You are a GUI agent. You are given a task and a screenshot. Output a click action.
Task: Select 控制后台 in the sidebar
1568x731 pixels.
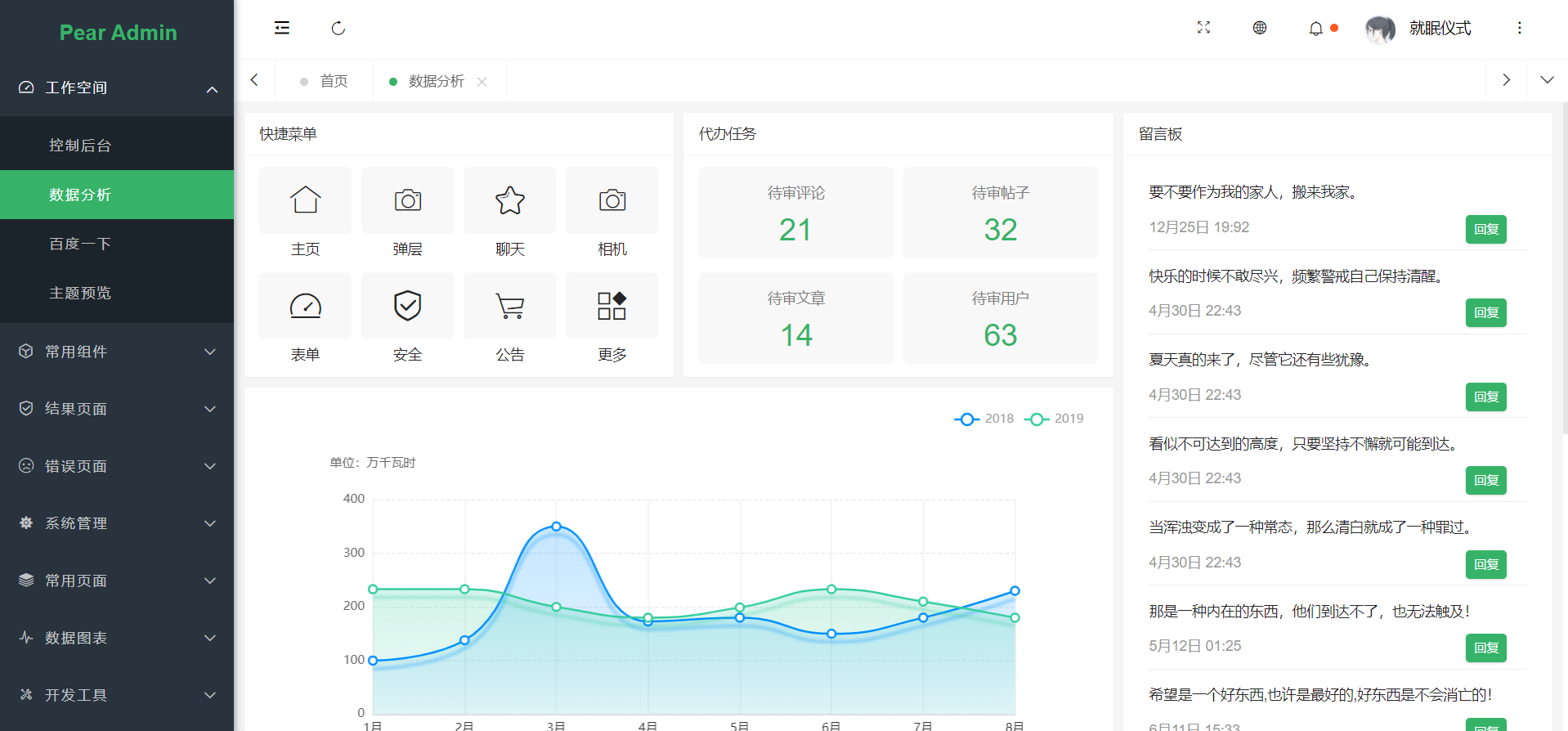click(x=80, y=146)
